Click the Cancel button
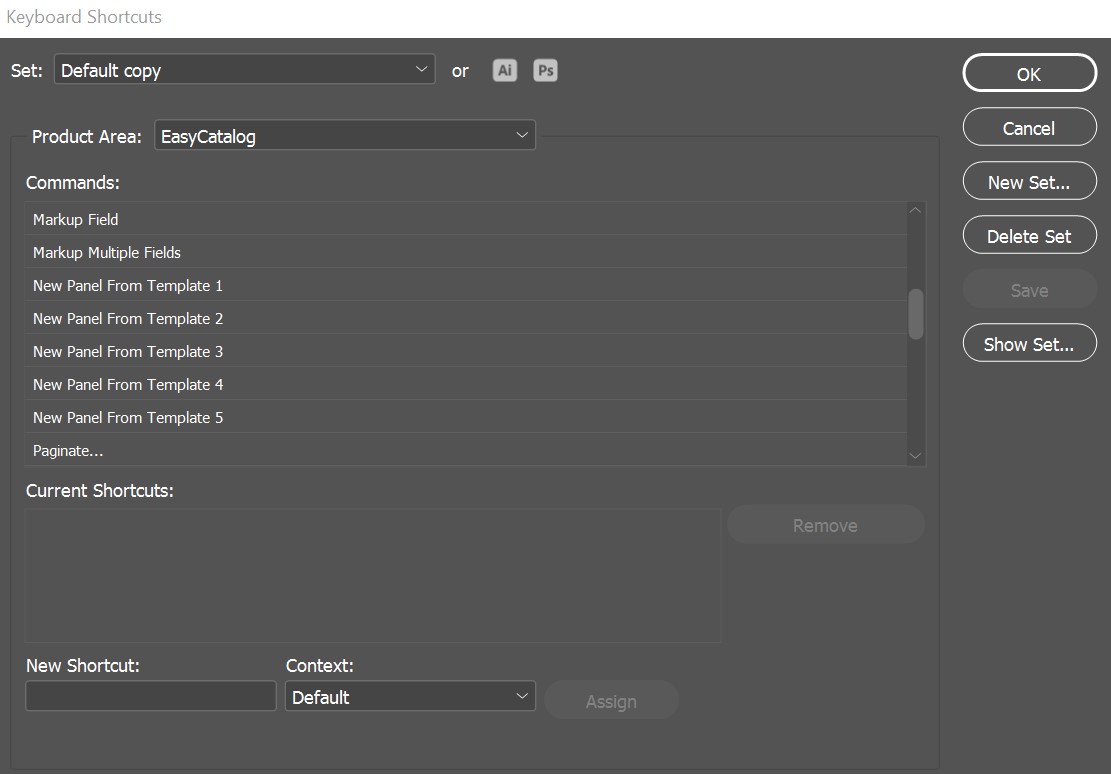Screen dimensions: 1111x774 point(1029,127)
